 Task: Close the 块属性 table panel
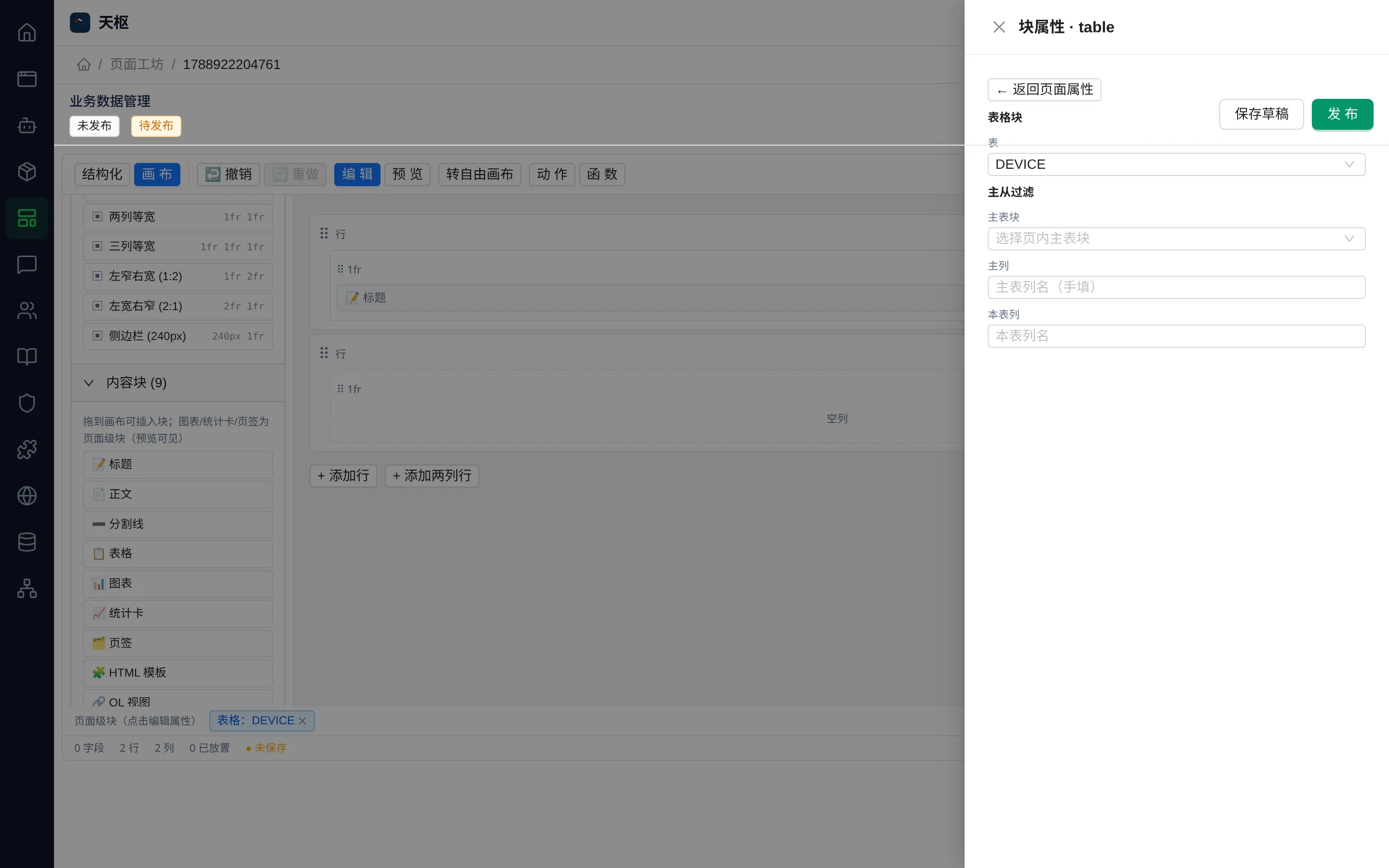(x=999, y=27)
